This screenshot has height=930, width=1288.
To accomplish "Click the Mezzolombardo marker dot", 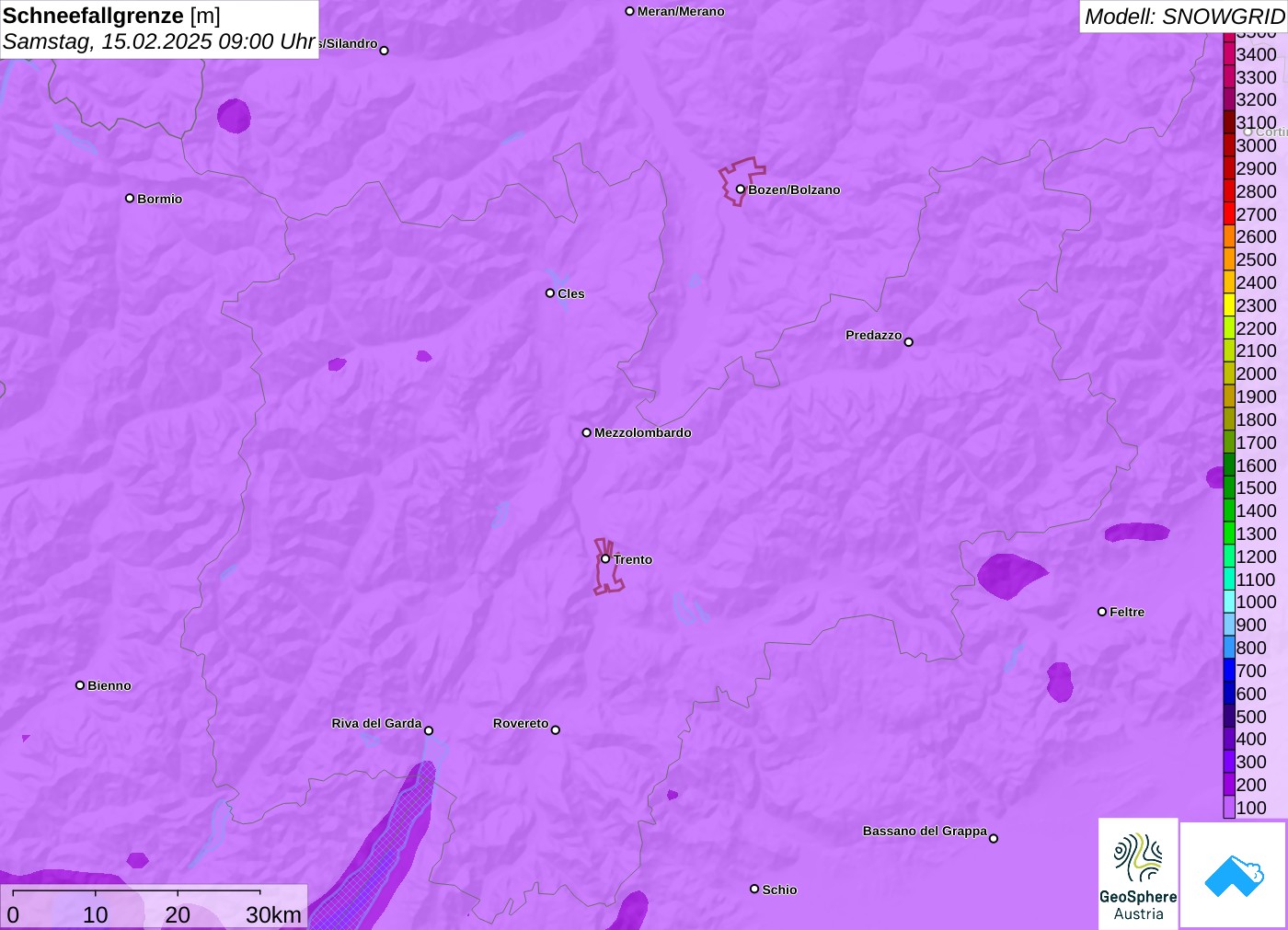I will [x=587, y=432].
